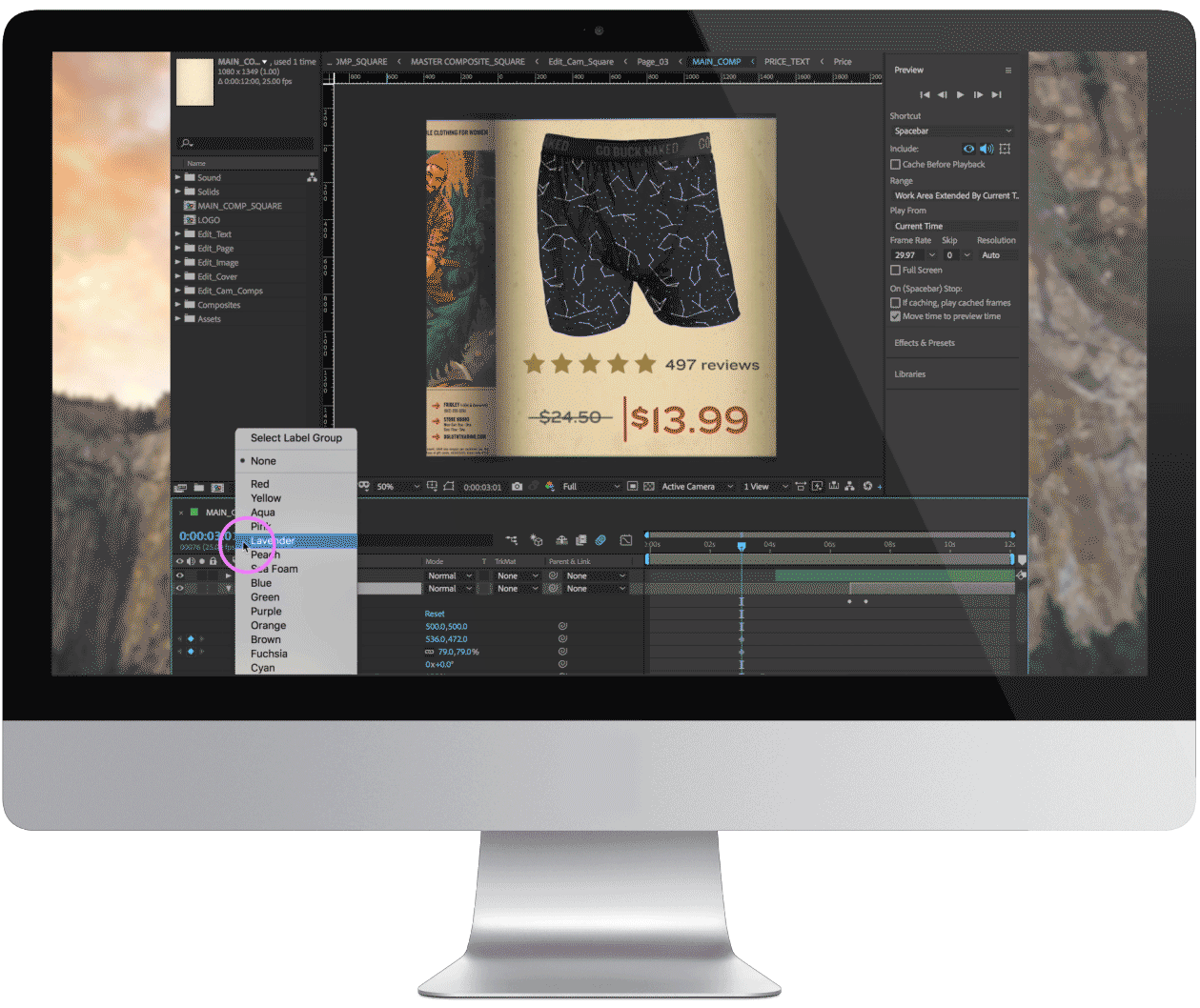Select MAIN_COMP_SQUARE composition in Project panel
The image size is (1200, 1008).
click(x=239, y=206)
